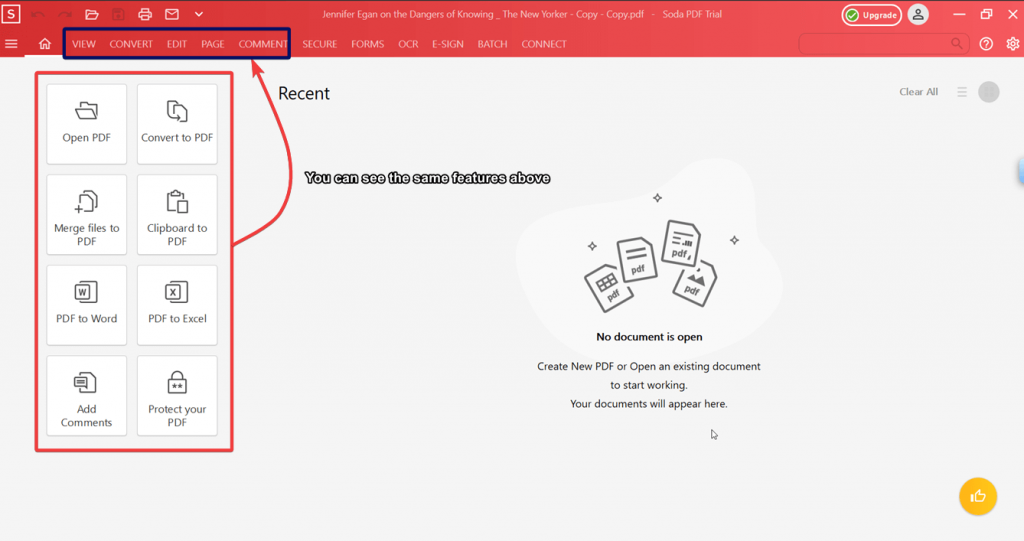This screenshot has width=1024, height=541.
Task: Select the PAGE tab
Action: coord(212,44)
